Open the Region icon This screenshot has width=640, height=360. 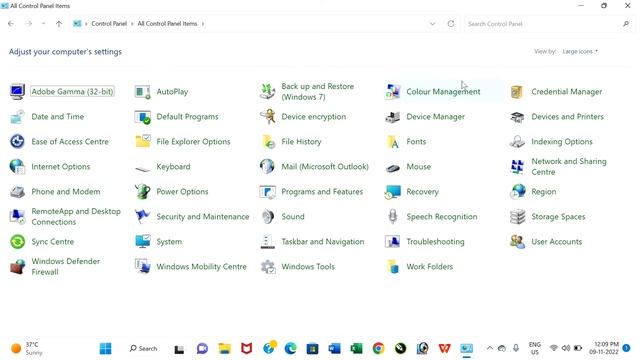517,191
